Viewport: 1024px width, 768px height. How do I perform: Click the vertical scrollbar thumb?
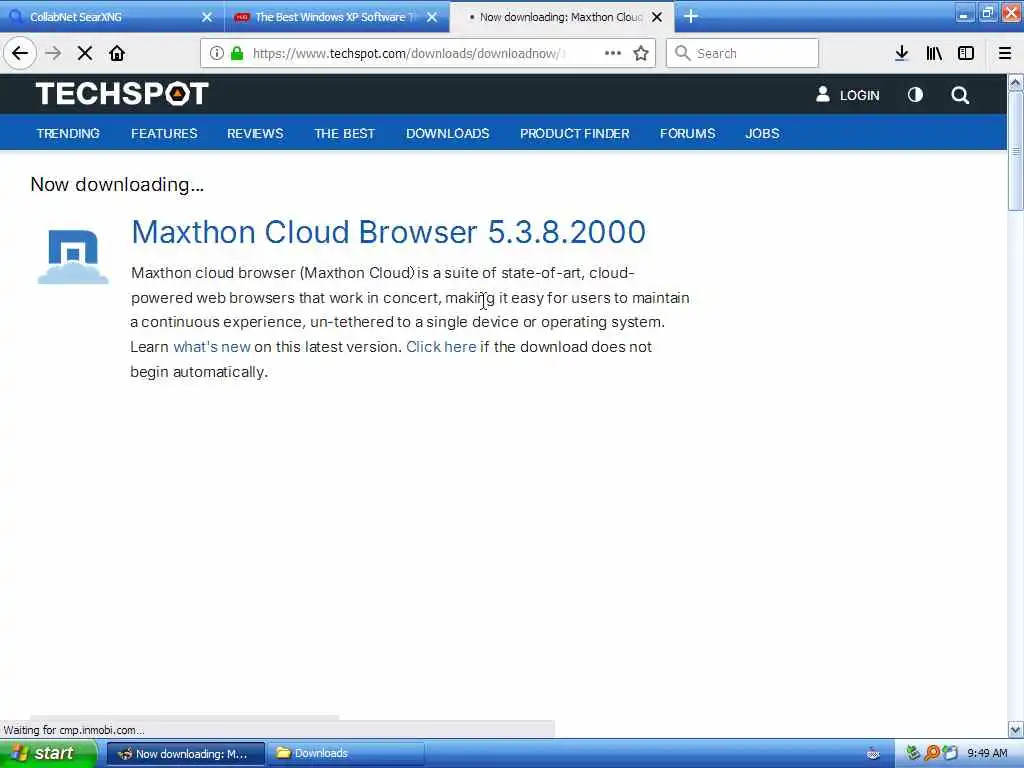coord(1016,152)
